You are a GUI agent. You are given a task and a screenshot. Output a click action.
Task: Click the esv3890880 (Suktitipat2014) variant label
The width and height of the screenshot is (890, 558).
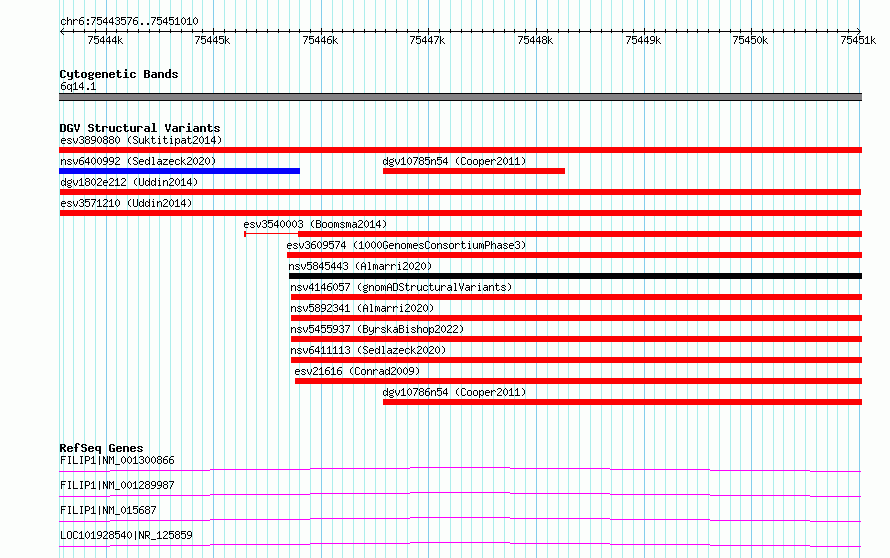point(141,140)
